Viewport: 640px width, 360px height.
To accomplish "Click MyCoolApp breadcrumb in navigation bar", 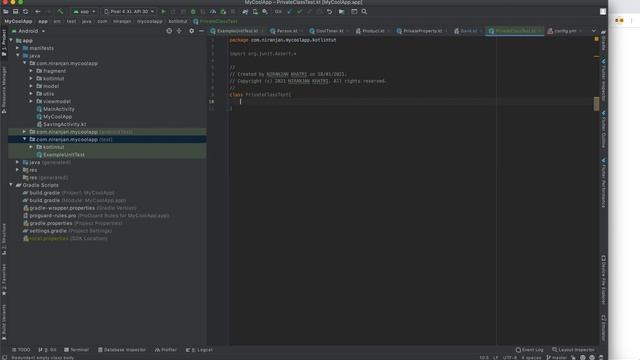I will coord(18,21).
